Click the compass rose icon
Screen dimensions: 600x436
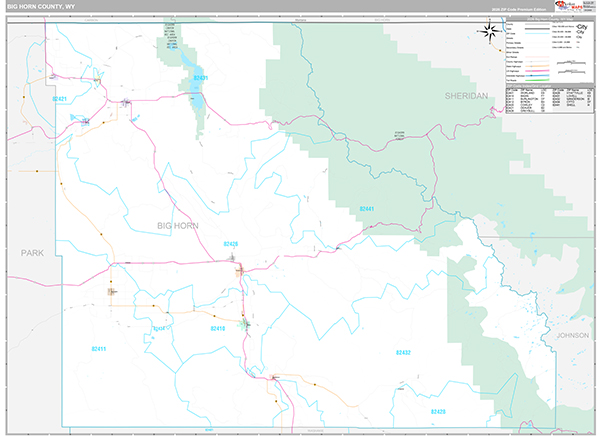pyautogui.click(x=490, y=32)
